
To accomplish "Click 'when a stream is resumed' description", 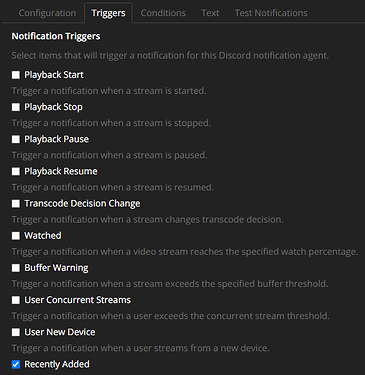I will pos(112,187).
